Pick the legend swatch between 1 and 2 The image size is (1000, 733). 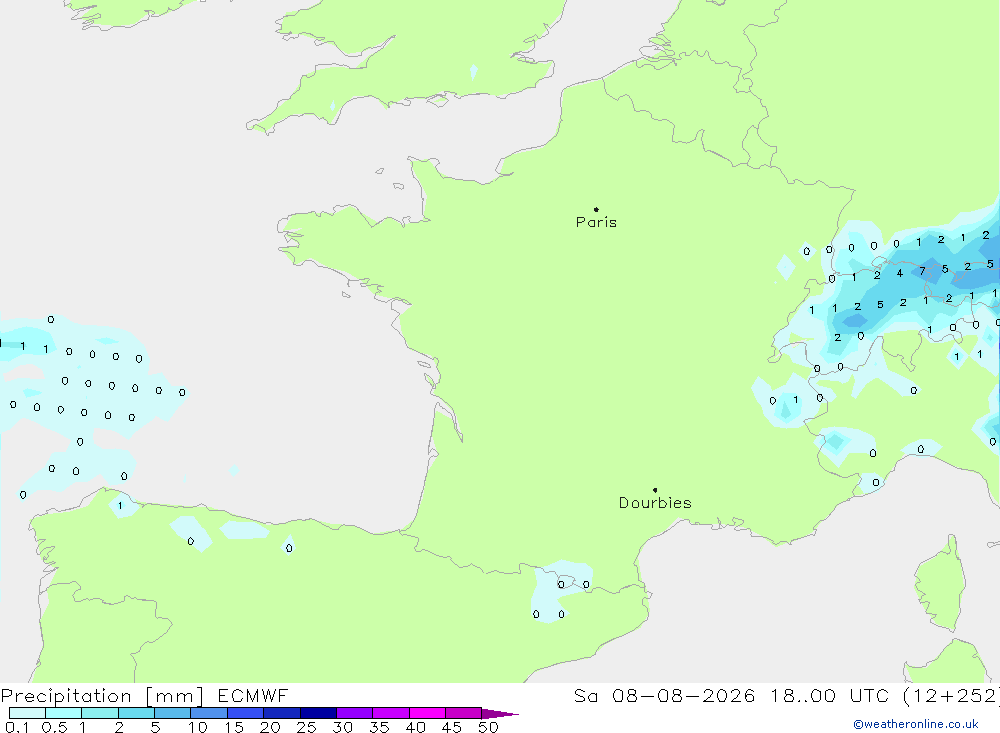click(x=100, y=713)
